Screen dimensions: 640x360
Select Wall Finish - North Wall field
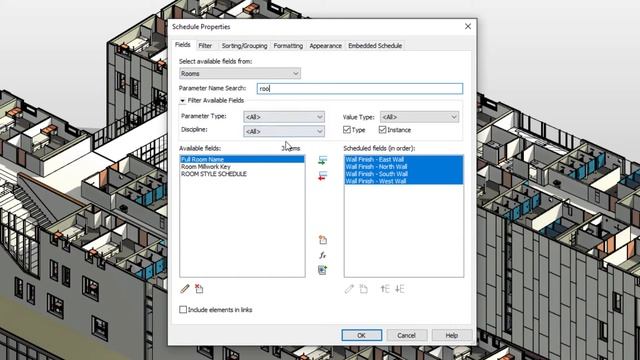tap(404, 167)
